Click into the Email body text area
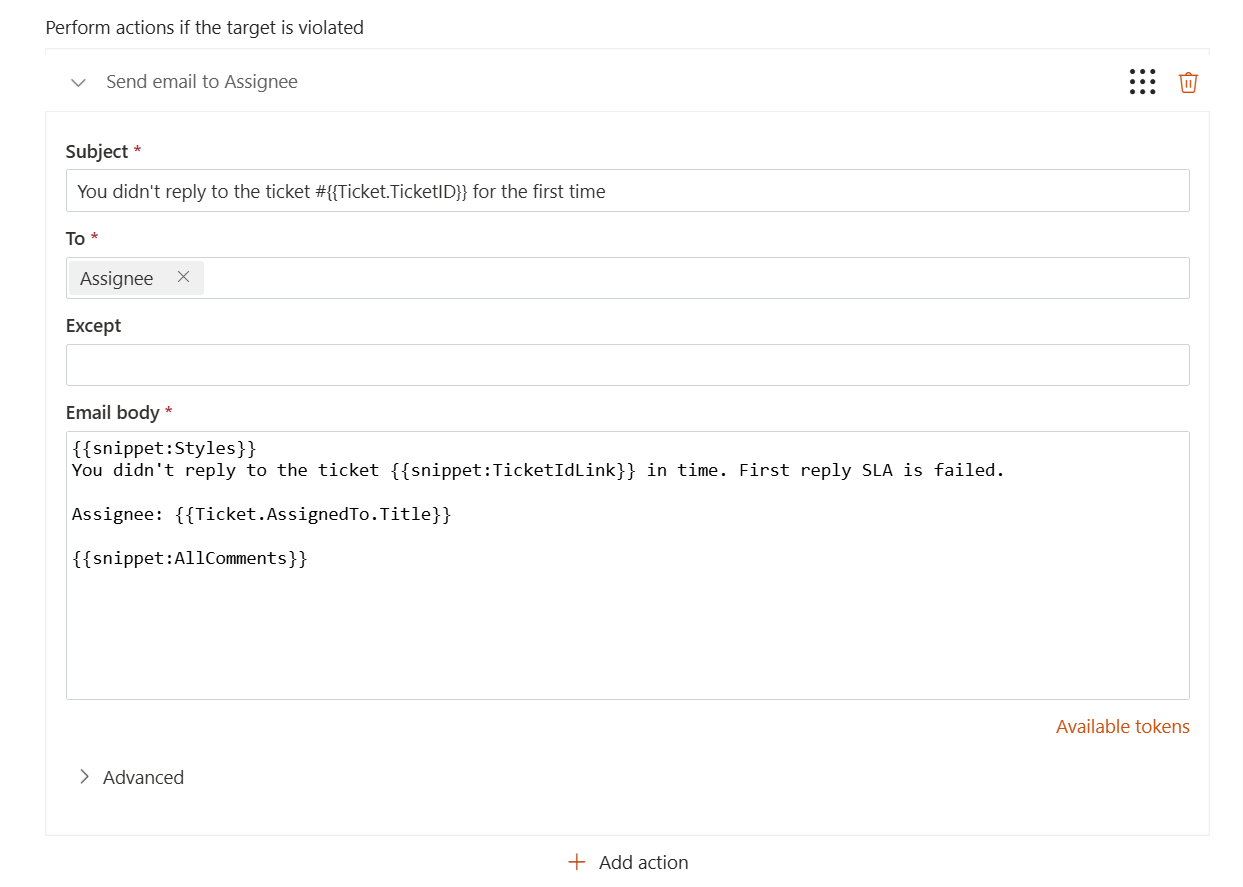 [627, 630]
